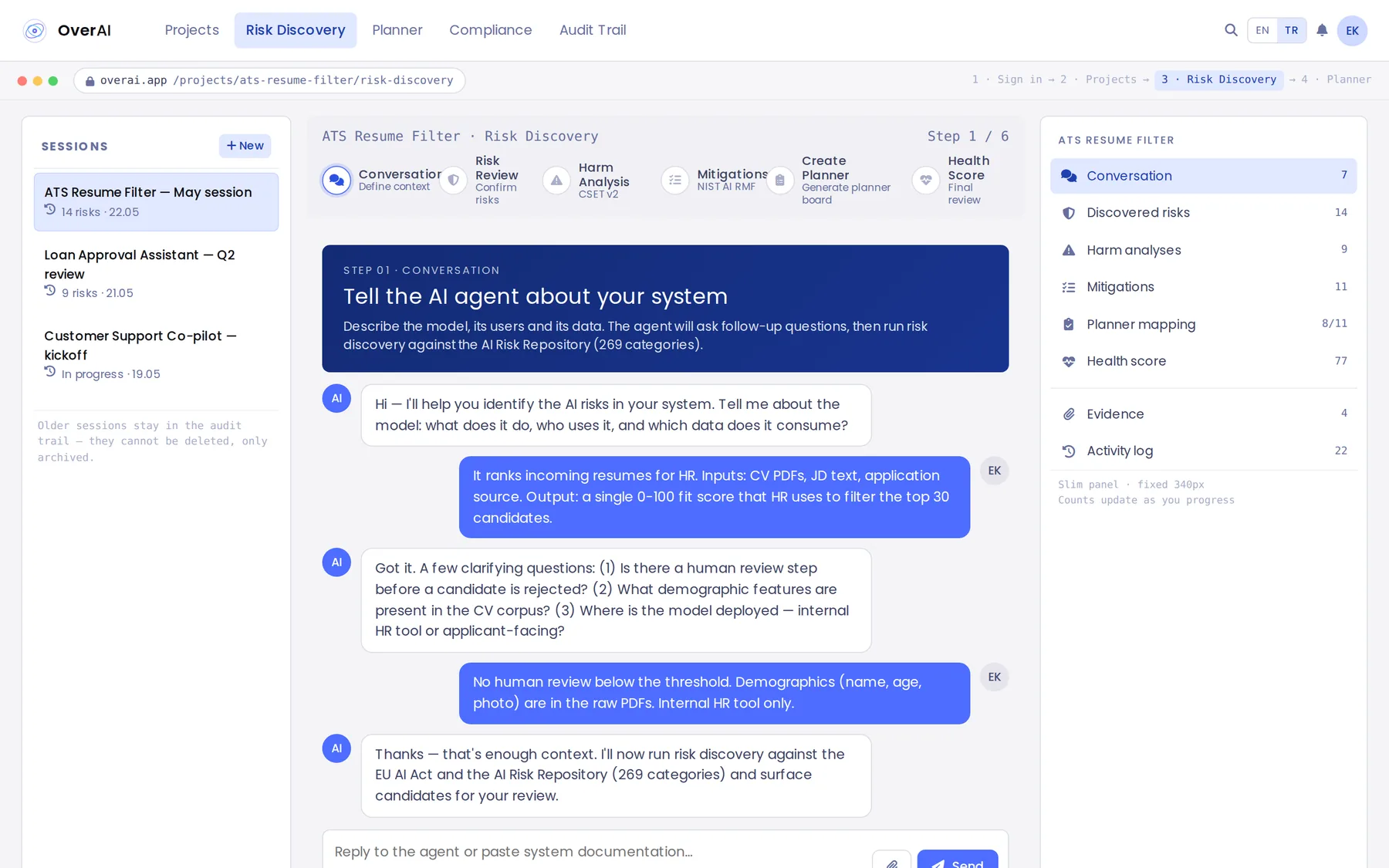This screenshot has height=868, width=1389.
Task: Go to the Planner nav tab
Action: coord(397,30)
